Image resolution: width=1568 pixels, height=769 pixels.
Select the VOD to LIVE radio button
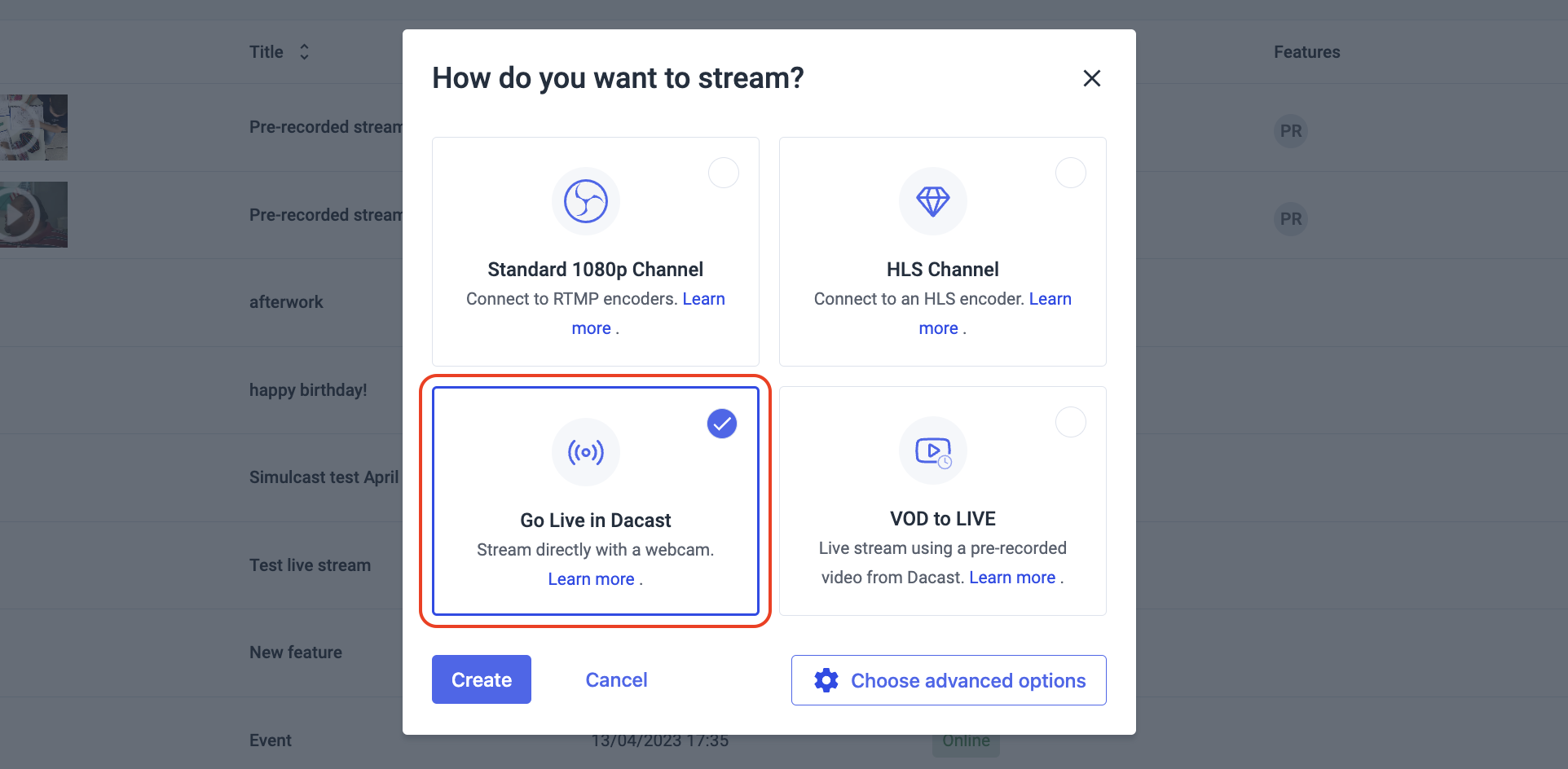(x=1071, y=422)
